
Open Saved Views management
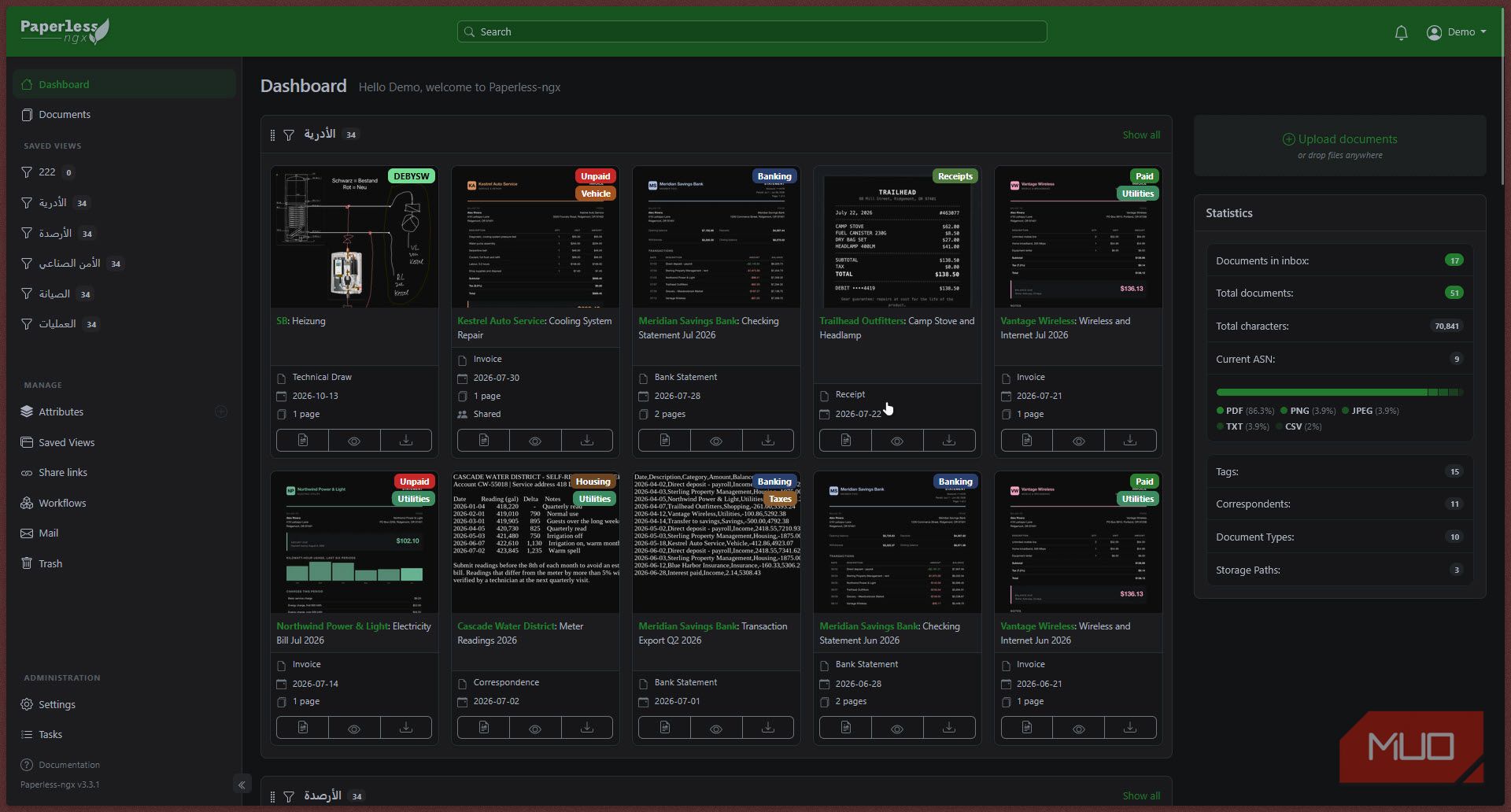tap(66, 442)
